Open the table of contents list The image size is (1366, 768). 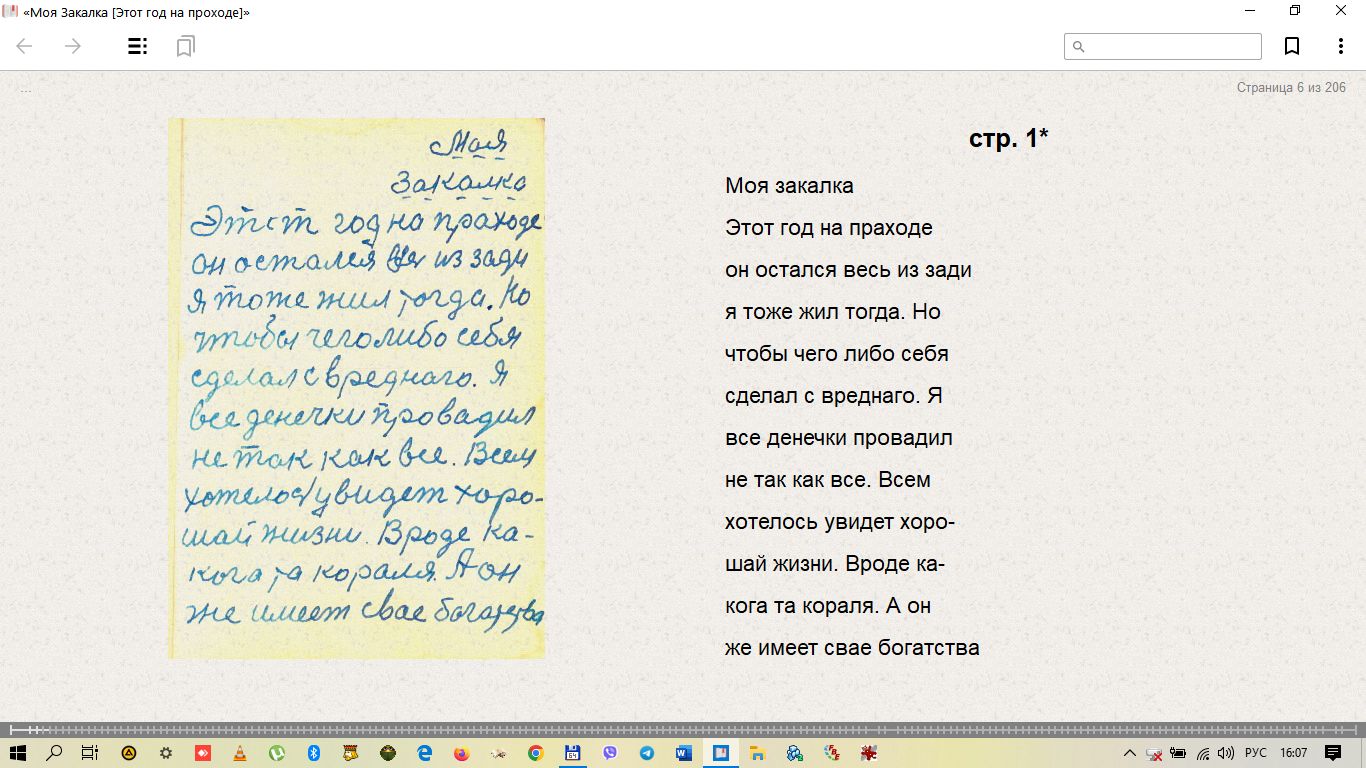[x=138, y=46]
